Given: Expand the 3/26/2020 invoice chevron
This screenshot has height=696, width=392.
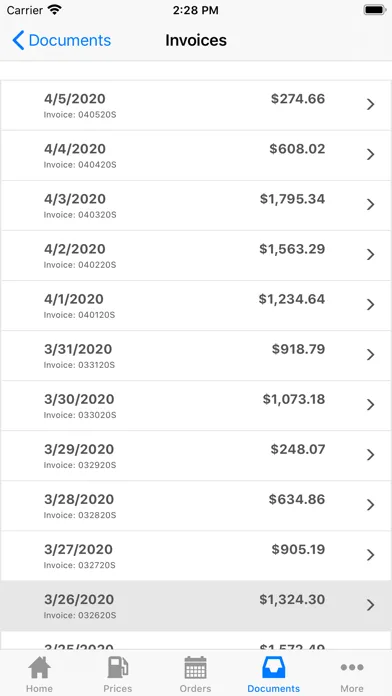Looking at the screenshot, I should tap(370, 605).
